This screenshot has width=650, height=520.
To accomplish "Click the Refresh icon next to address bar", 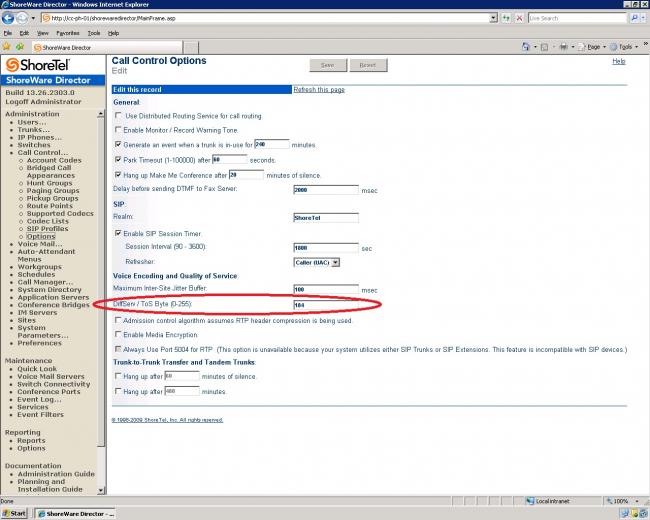I will [506, 18].
